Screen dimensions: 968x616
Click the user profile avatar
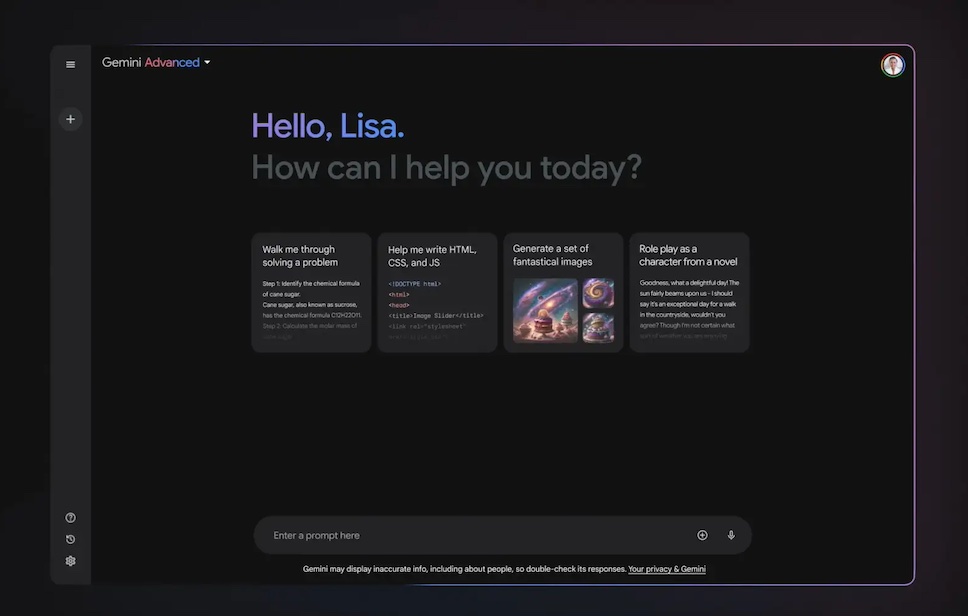(892, 65)
